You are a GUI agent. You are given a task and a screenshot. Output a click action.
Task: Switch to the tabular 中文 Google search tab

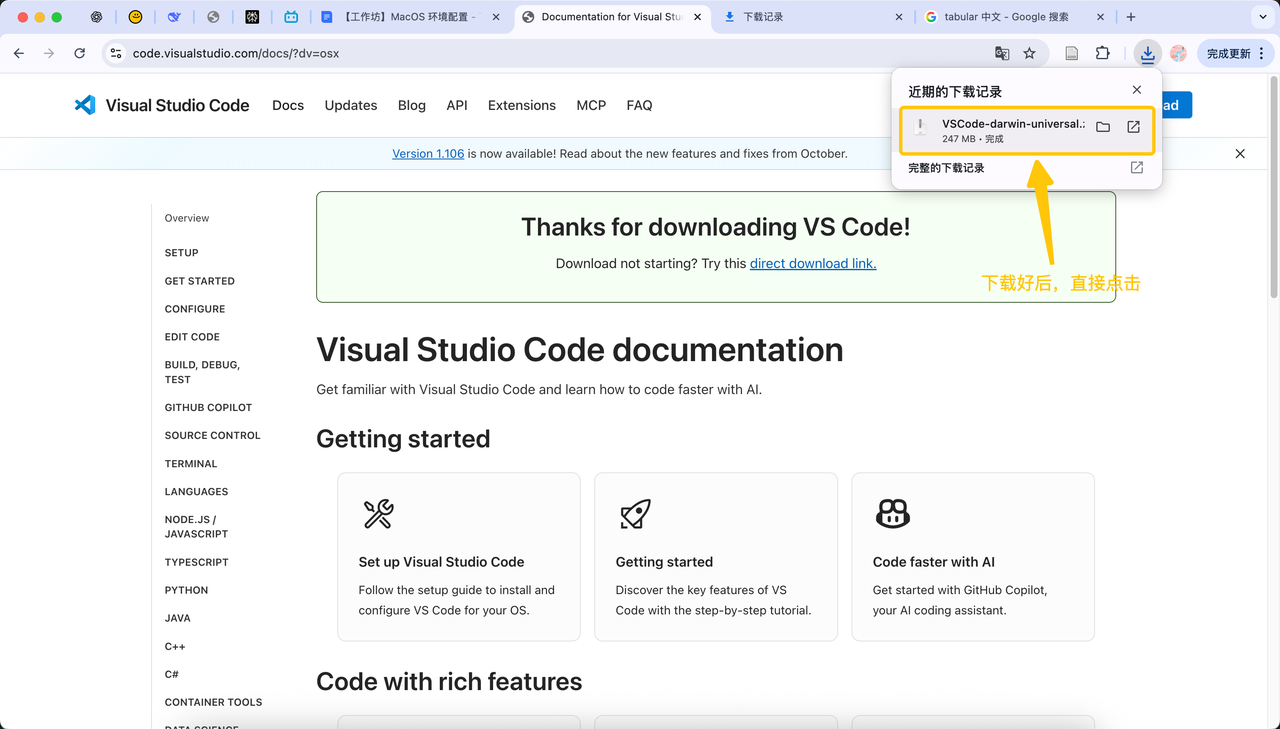[x=1005, y=17]
